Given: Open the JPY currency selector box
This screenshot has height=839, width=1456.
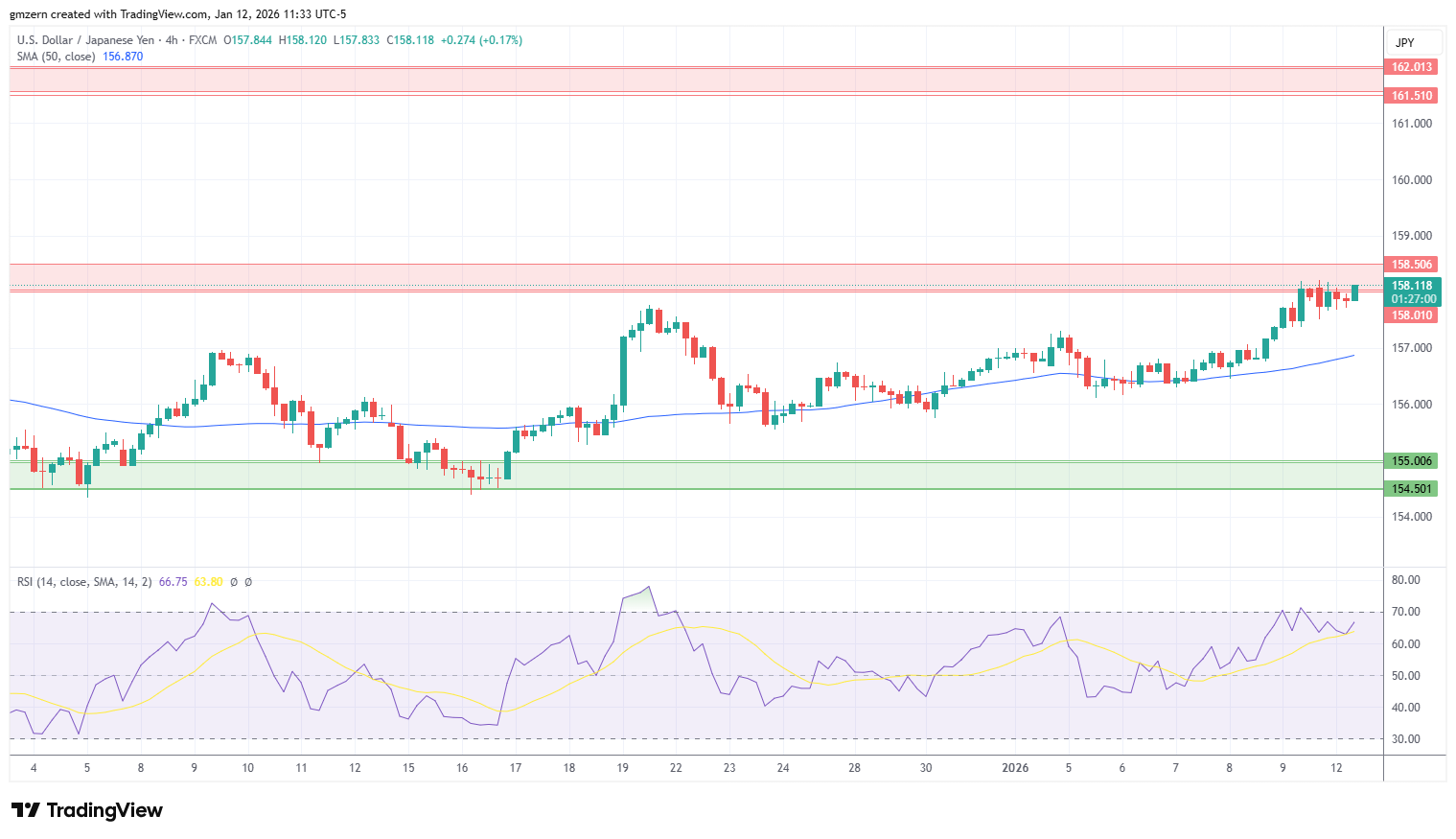Looking at the screenshot, I should pos(1414,42).
